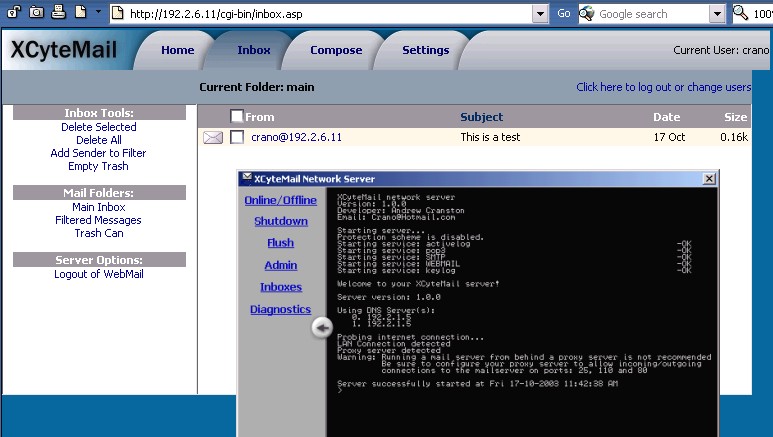Image resolution: width=773 pixels, height=437 pixels.
Task: Switch to the Compose tab
Action: pos(336,50)
